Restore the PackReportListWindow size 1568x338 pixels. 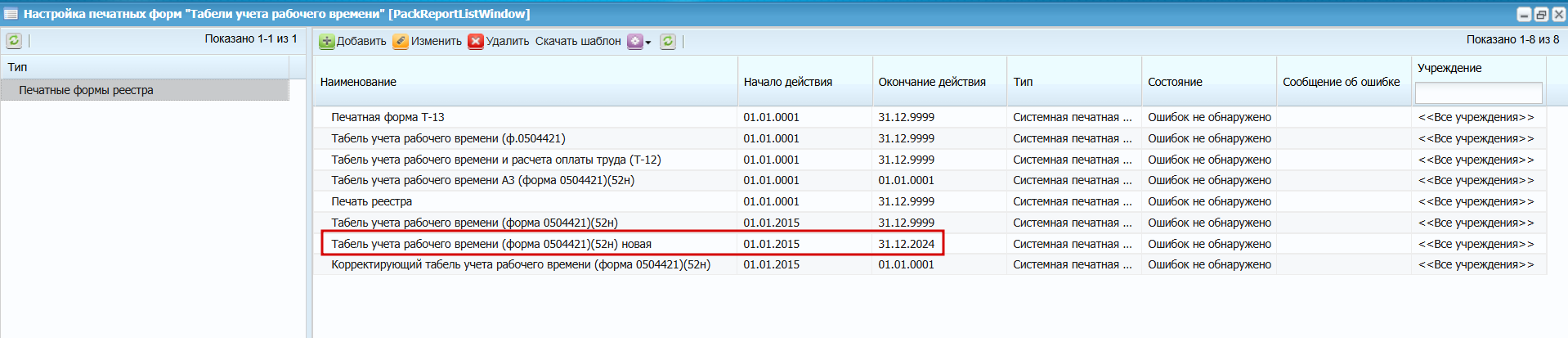(1541, 14)
